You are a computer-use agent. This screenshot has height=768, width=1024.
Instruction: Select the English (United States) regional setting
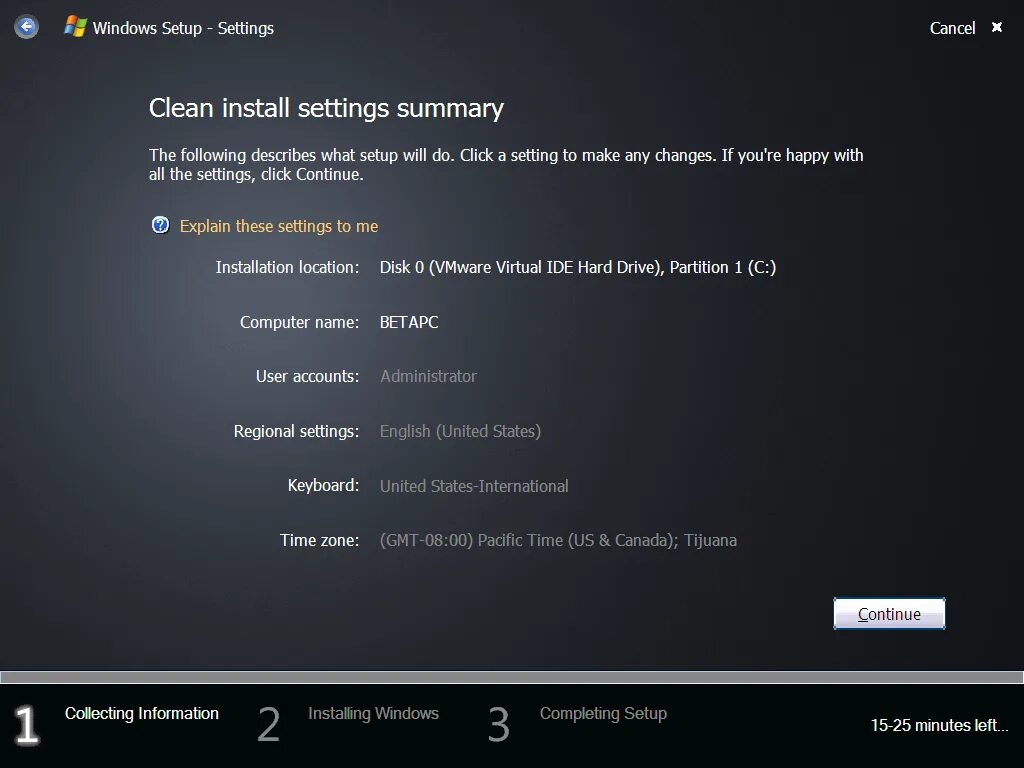(x=460, y=431)
